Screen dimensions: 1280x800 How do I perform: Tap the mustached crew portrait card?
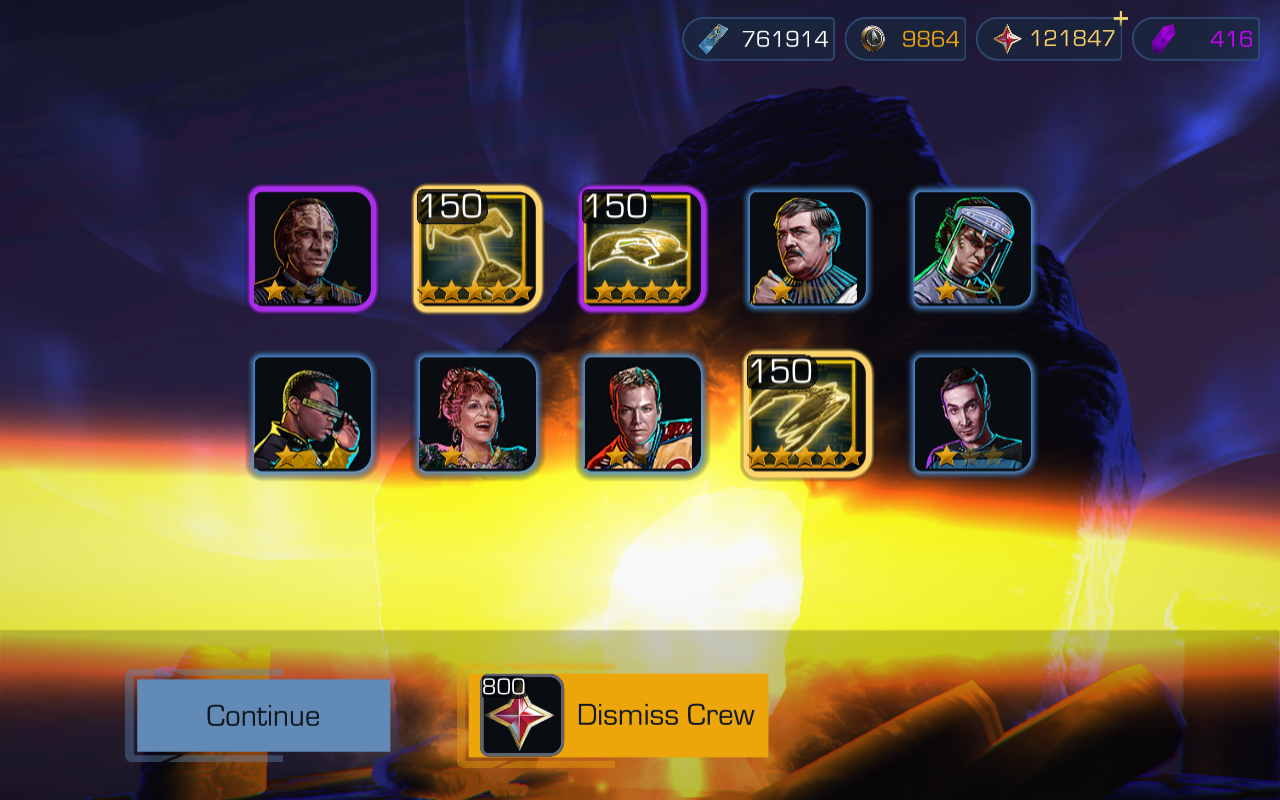coord(808,248)
